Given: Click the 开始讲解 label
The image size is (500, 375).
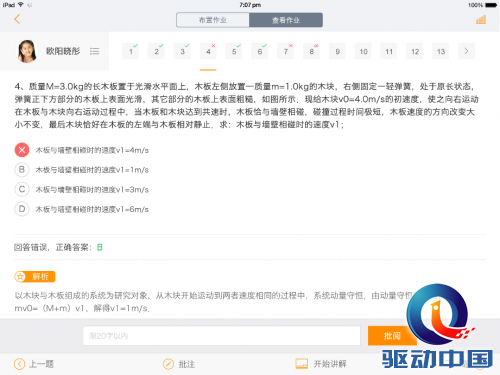Looking at the screenshot, I should pos(330,364).
